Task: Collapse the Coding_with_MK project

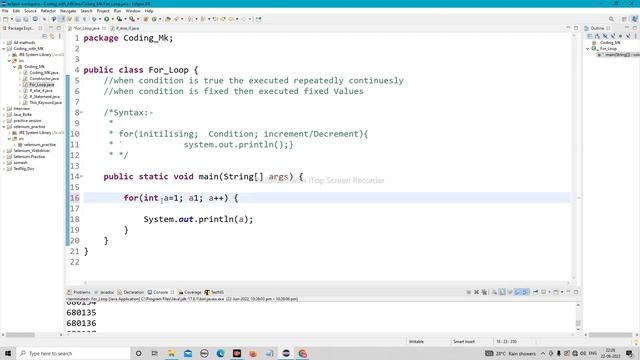Action: point(4,49)
